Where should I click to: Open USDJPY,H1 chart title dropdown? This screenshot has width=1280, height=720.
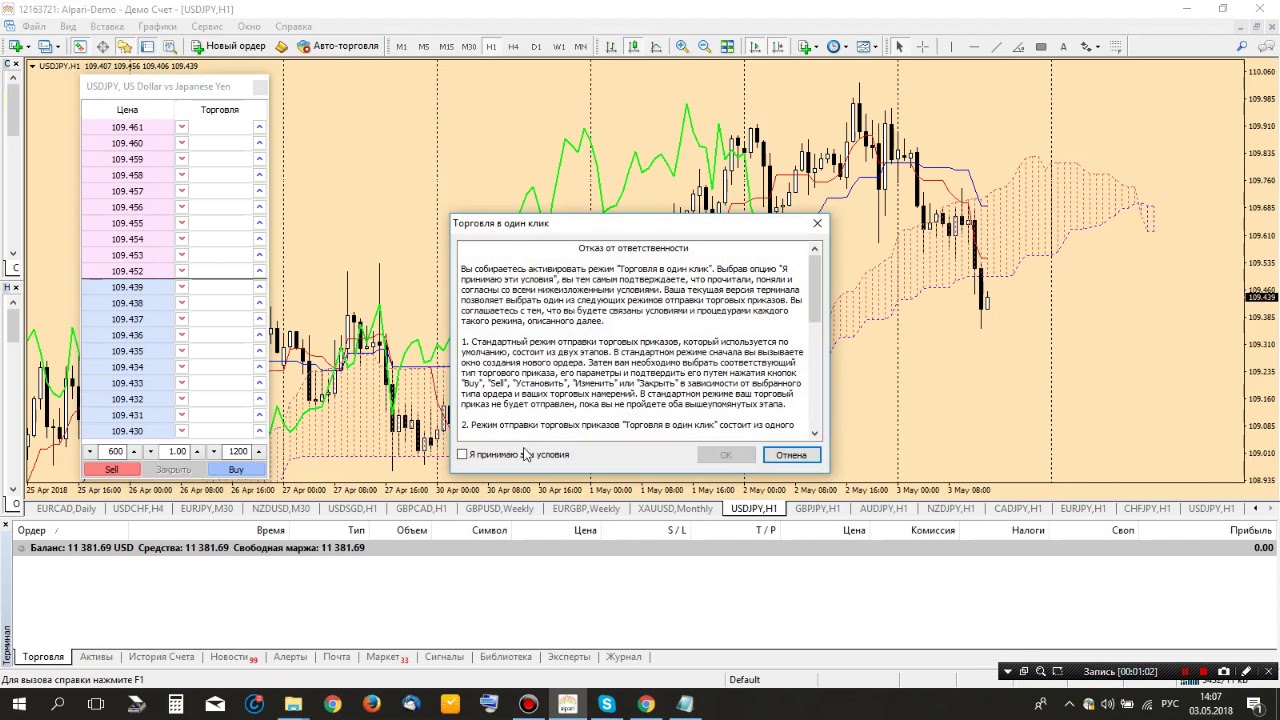click(x=32, y=66)
